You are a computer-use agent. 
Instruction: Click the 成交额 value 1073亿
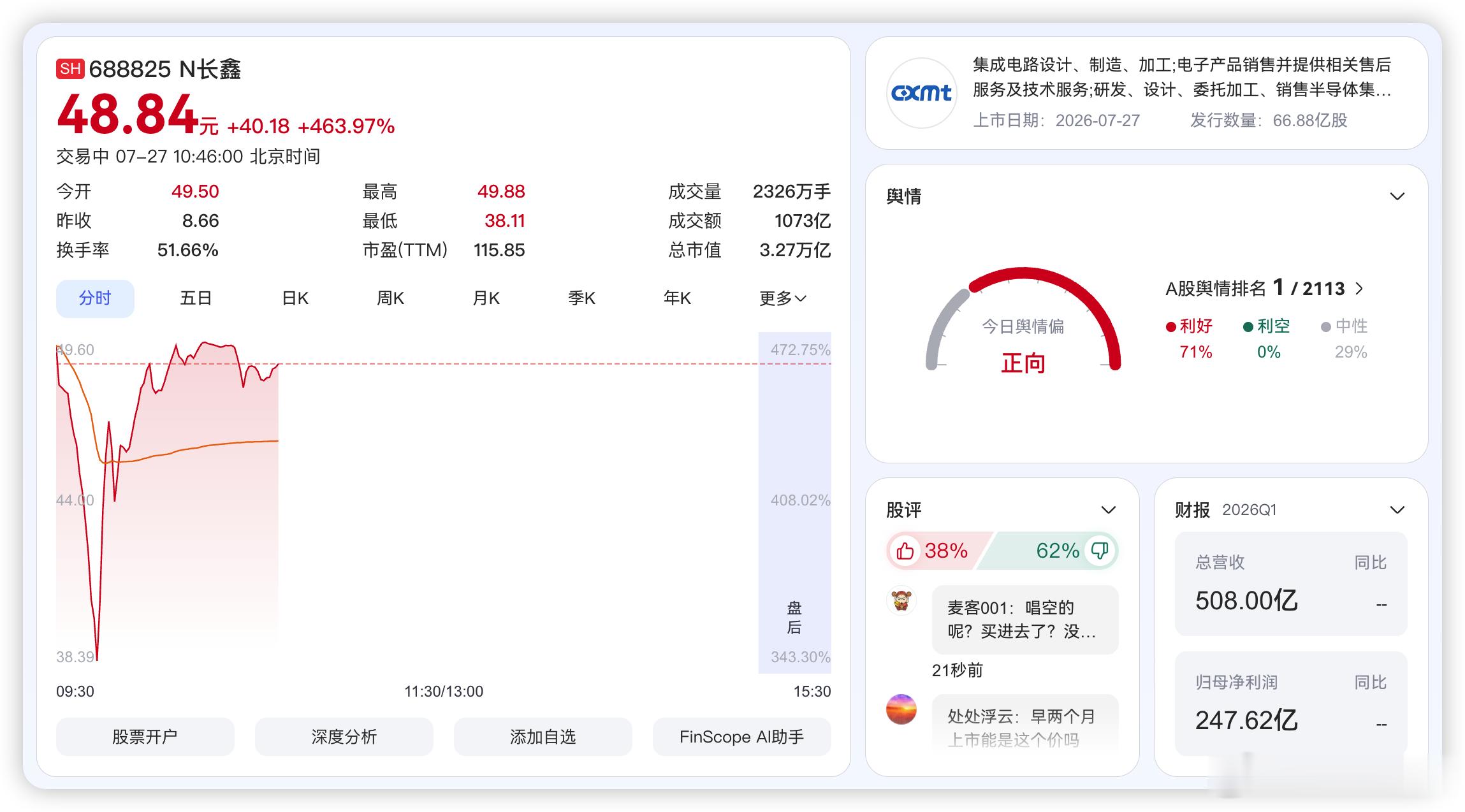point(803,221)
